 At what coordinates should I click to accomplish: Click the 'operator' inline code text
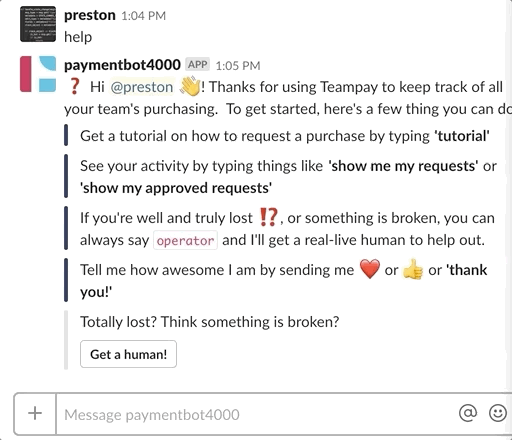coord(185,240)
